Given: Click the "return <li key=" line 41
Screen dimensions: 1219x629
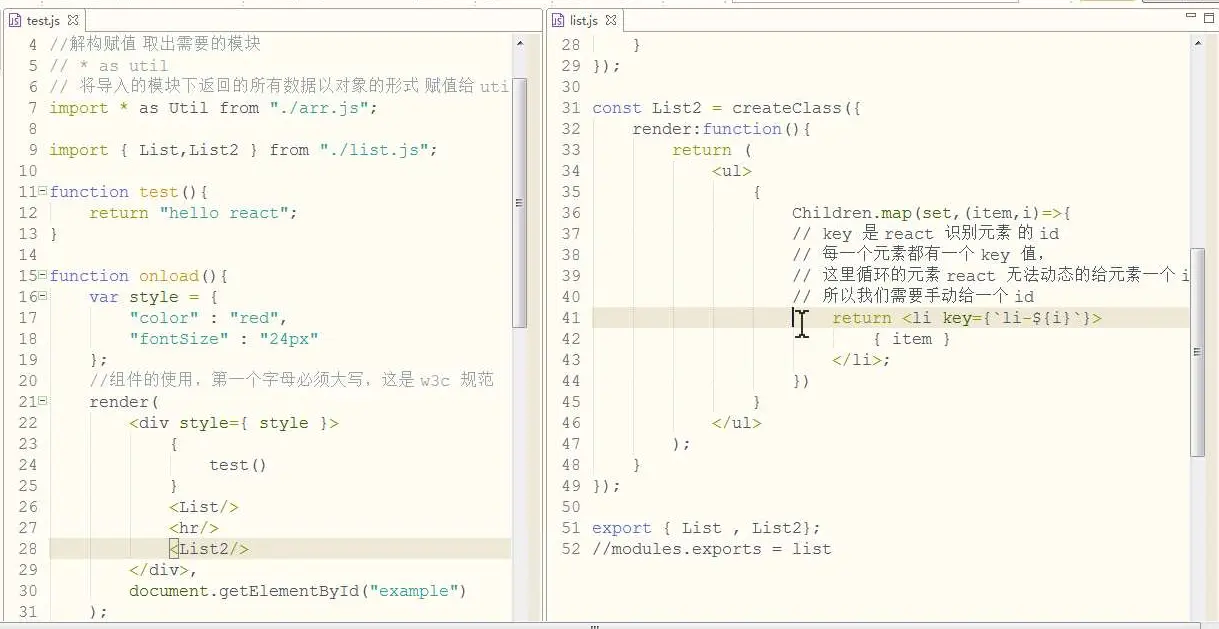Looking at the screenshot, I should [967, 318].
